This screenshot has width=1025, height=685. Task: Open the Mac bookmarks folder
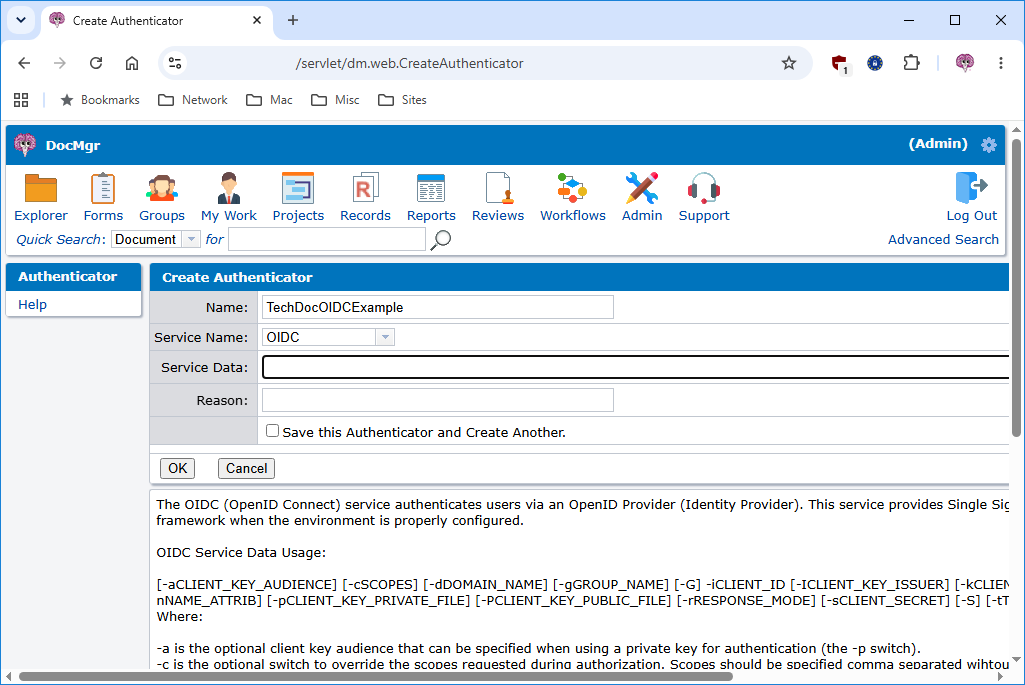(269, 100)
